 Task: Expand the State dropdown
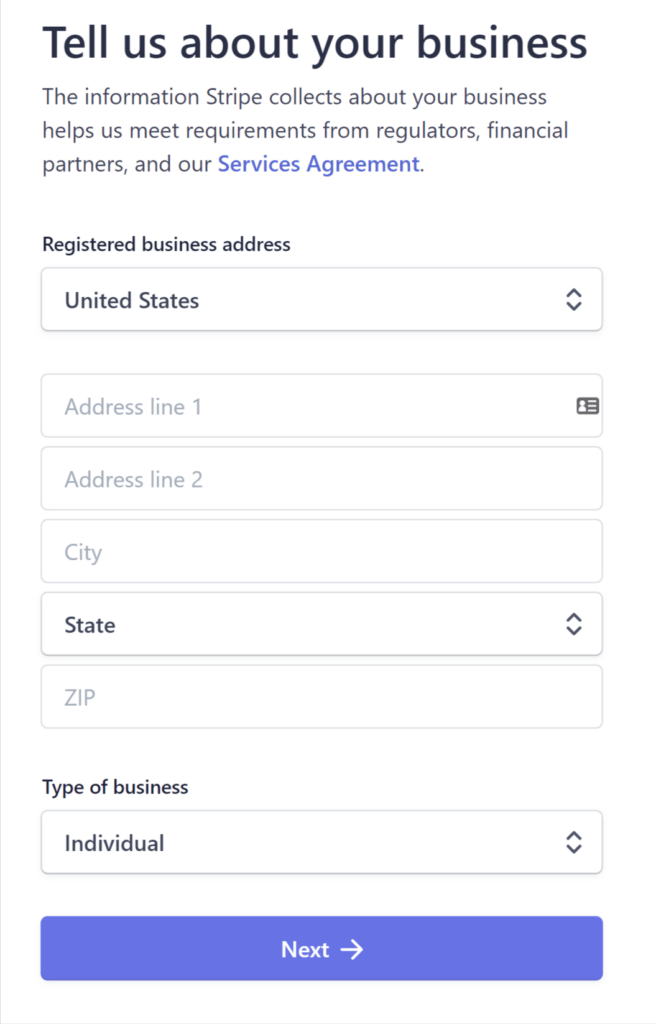click(x=321, y=624)
